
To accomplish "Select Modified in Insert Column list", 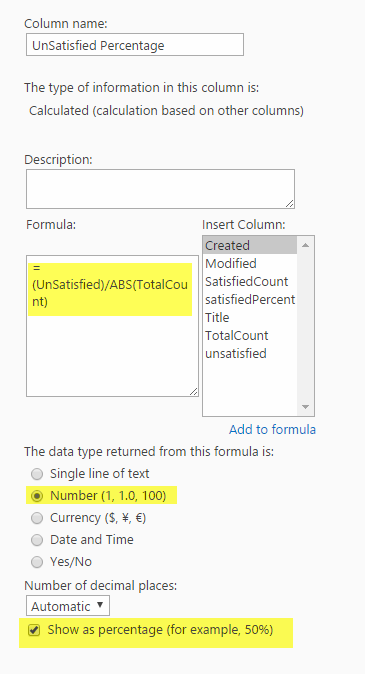I will (x=250, y=263).
